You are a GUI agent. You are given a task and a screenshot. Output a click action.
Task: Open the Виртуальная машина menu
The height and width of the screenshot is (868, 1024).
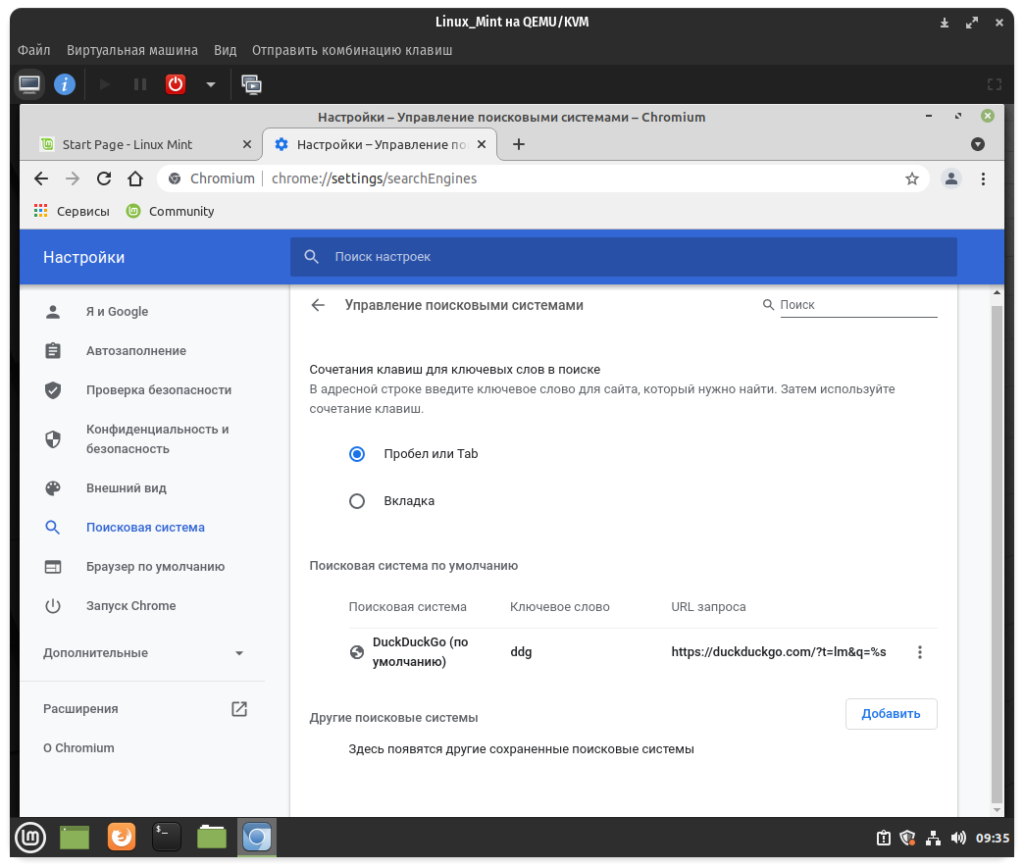pos(132,50)
